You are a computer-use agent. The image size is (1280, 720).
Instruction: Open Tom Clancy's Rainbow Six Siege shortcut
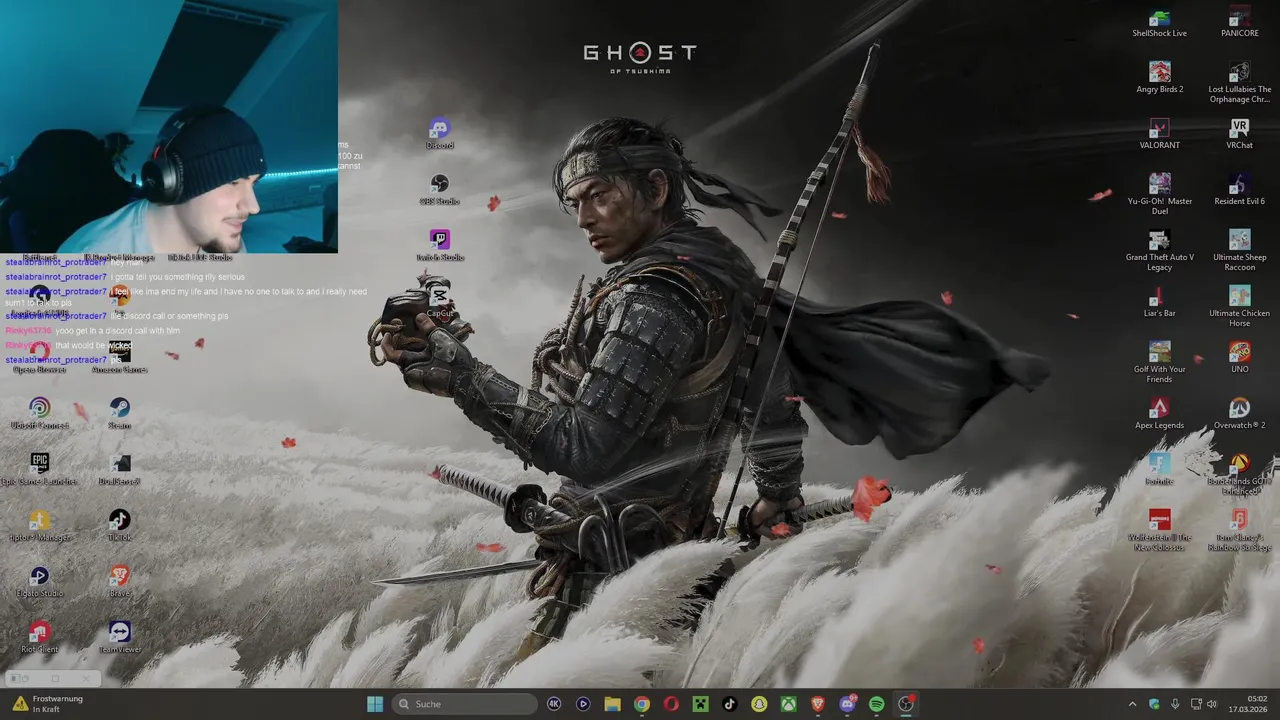coord(1239,530)
